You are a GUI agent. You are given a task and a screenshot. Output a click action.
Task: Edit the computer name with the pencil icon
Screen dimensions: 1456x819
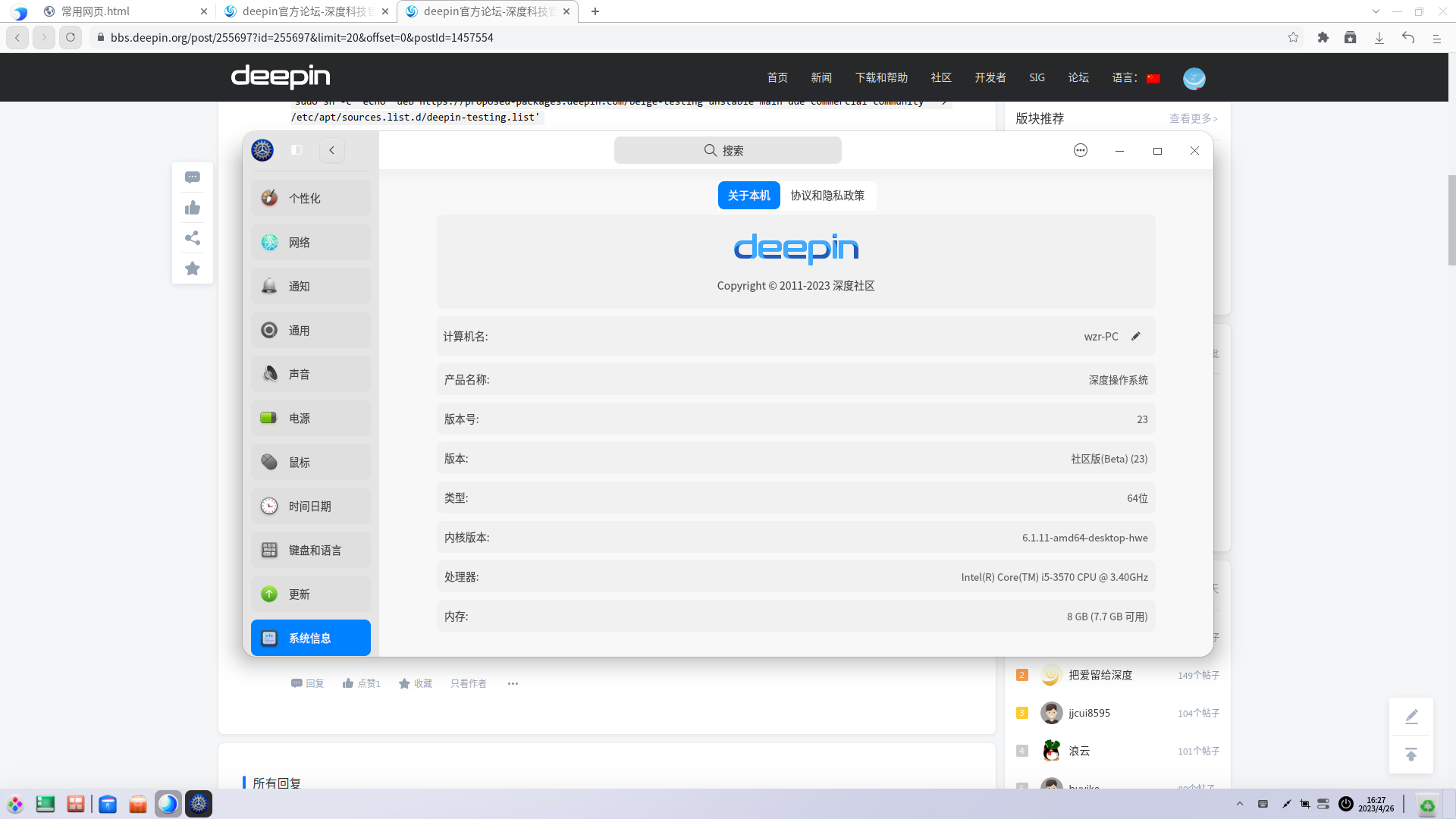1136,336
